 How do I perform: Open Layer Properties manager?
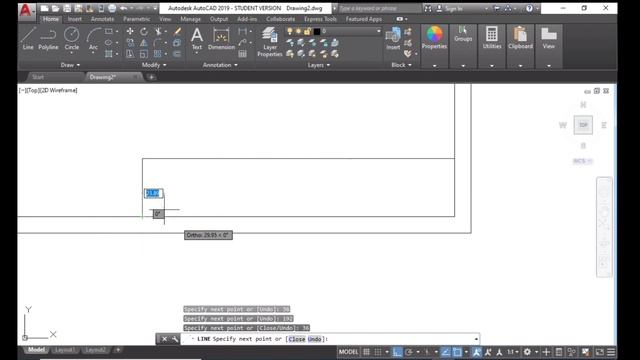click(x=270, y=41)
